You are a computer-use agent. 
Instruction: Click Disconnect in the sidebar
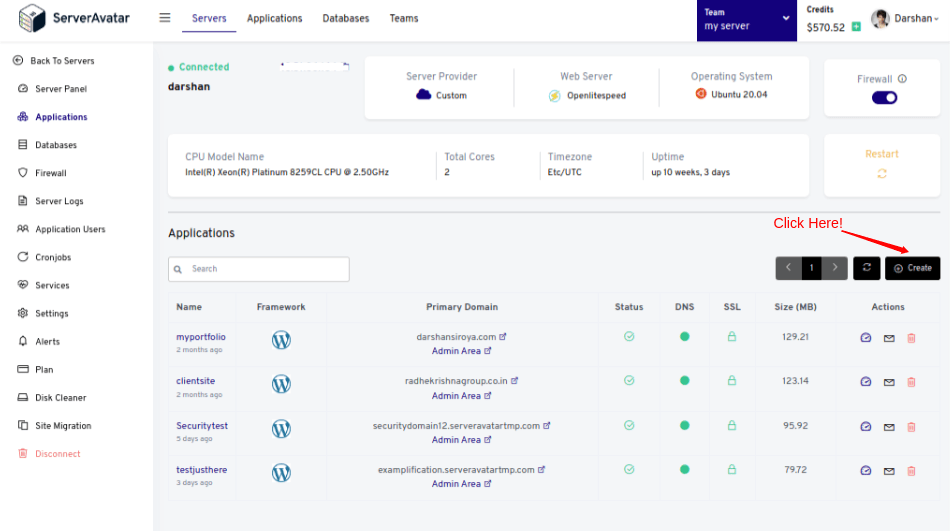[58, 453]
